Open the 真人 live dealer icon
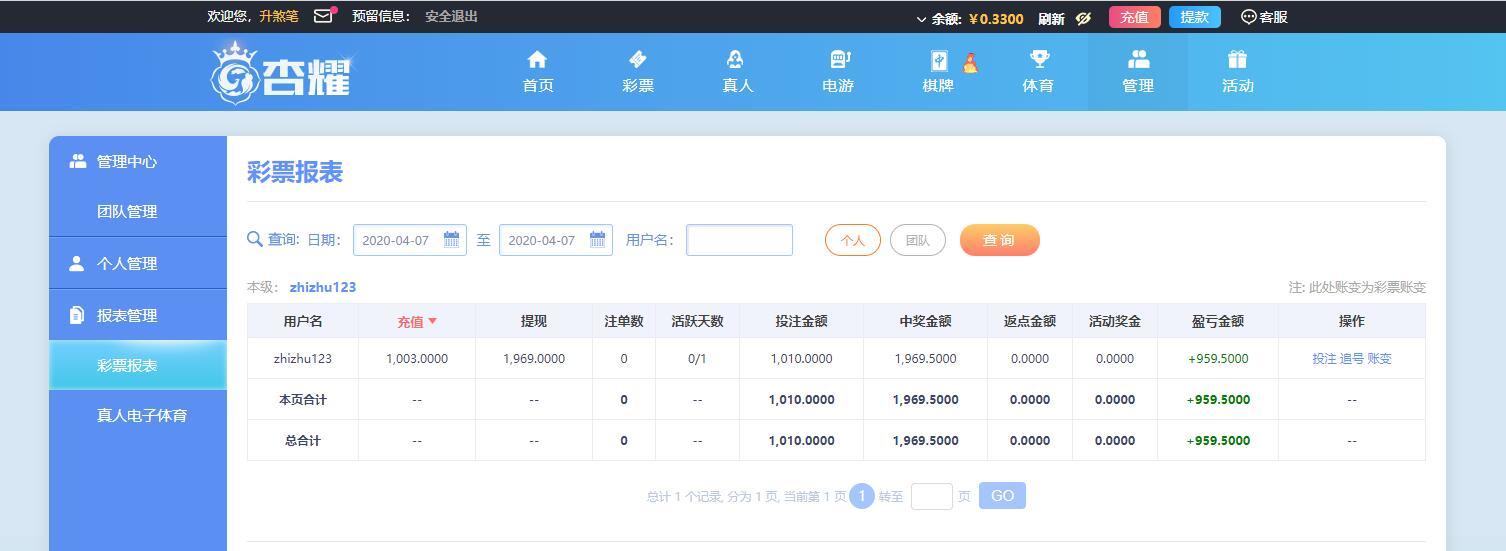 click(x=737, y=60)
